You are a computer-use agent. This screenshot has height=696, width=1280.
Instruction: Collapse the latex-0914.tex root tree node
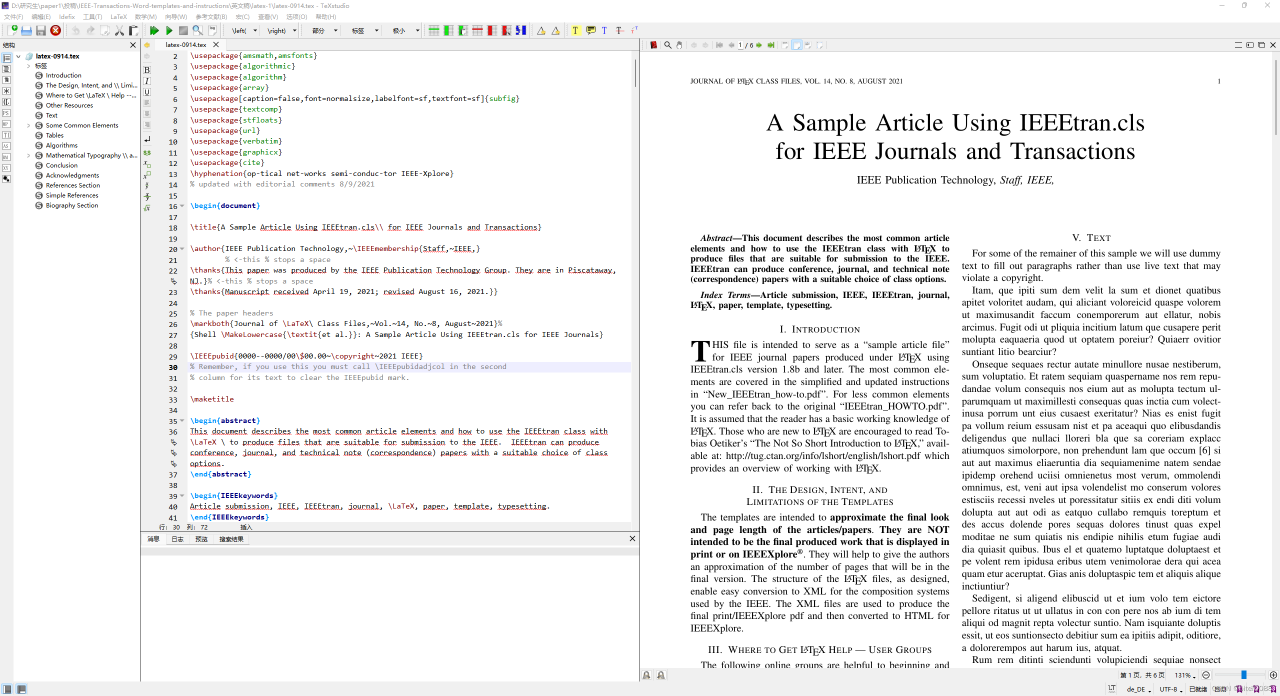tap(20, 56)
